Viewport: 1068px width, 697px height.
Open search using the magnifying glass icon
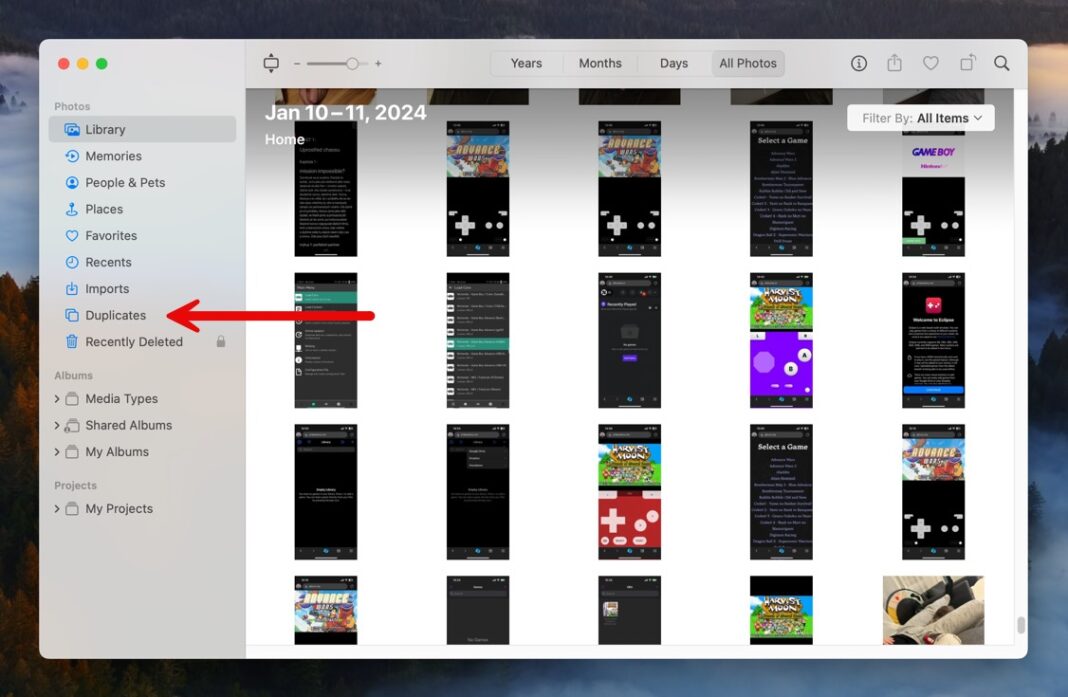tap(1001, 62)
